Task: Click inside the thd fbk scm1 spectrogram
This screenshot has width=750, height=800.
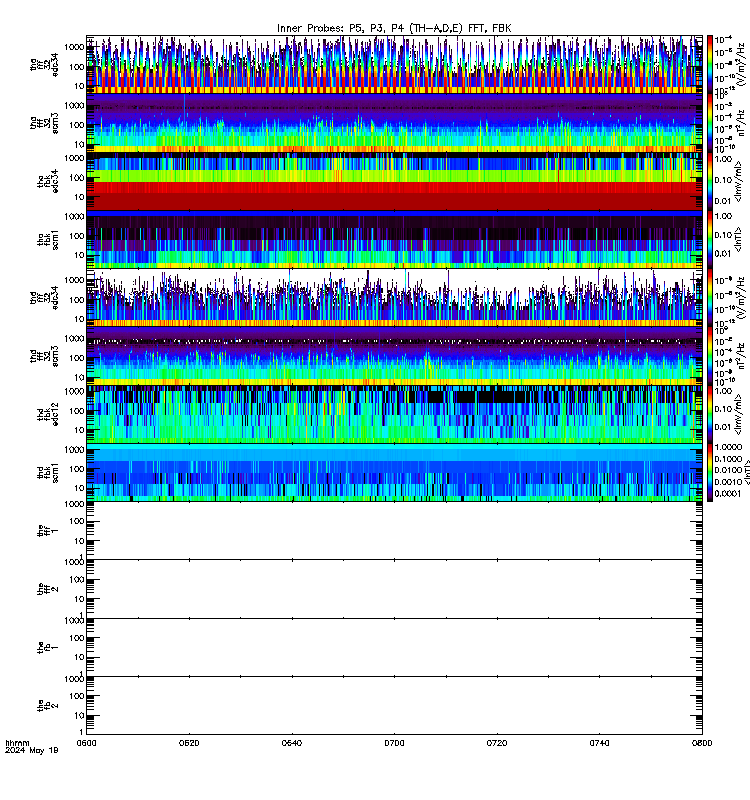Action: [x=394, y=472]
